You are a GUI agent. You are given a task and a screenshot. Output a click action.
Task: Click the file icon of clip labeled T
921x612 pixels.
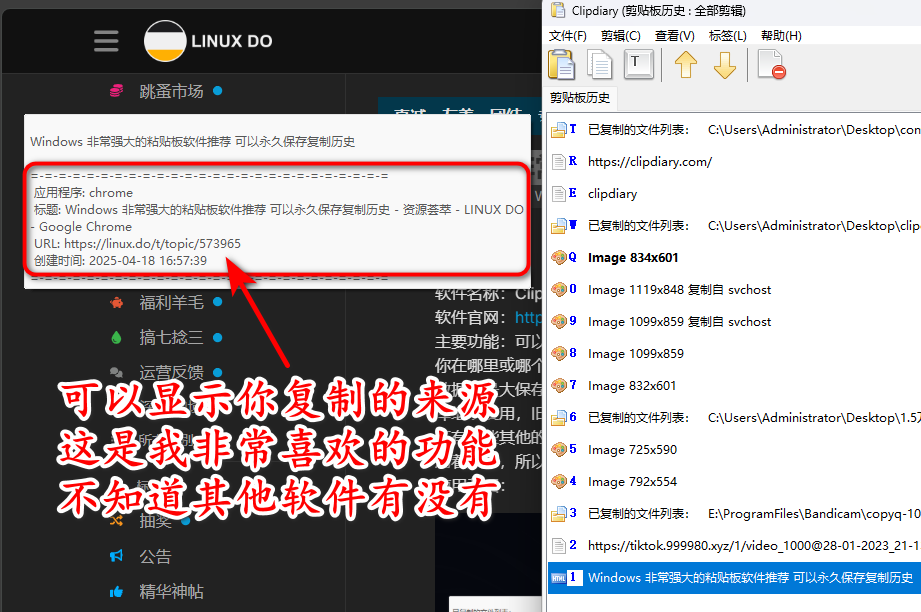pyautogui.click(x=559, y=130)
